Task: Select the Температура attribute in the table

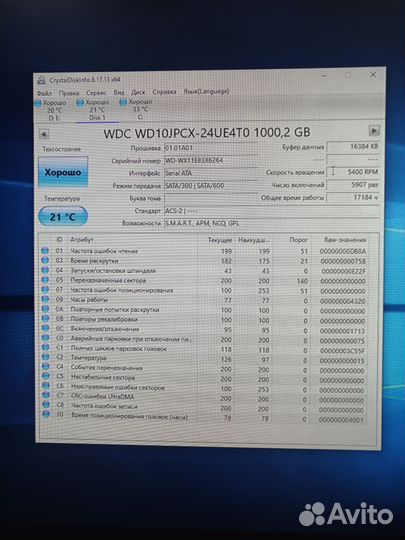Action: (89, 358)
